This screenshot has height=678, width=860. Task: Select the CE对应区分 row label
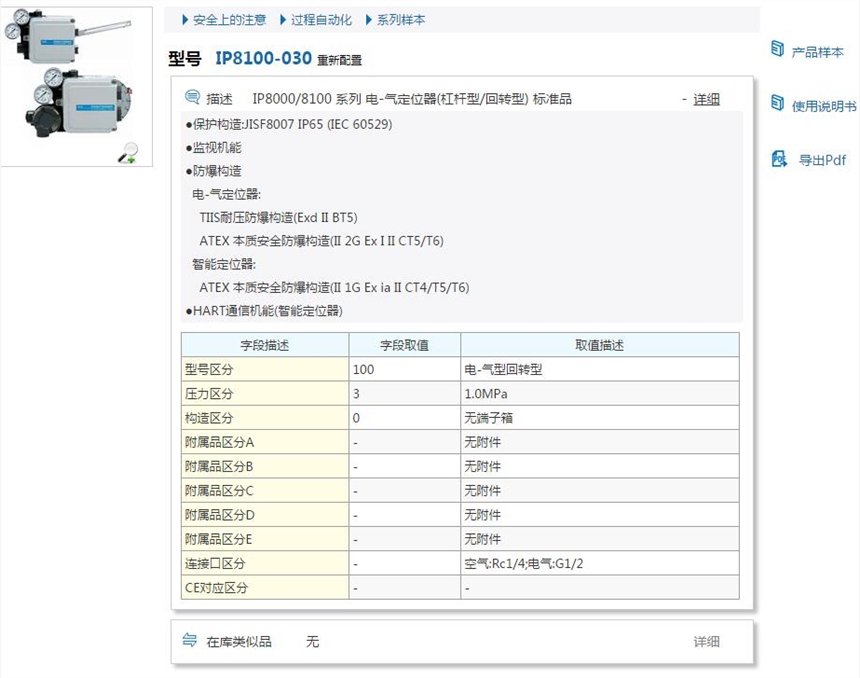265,587
